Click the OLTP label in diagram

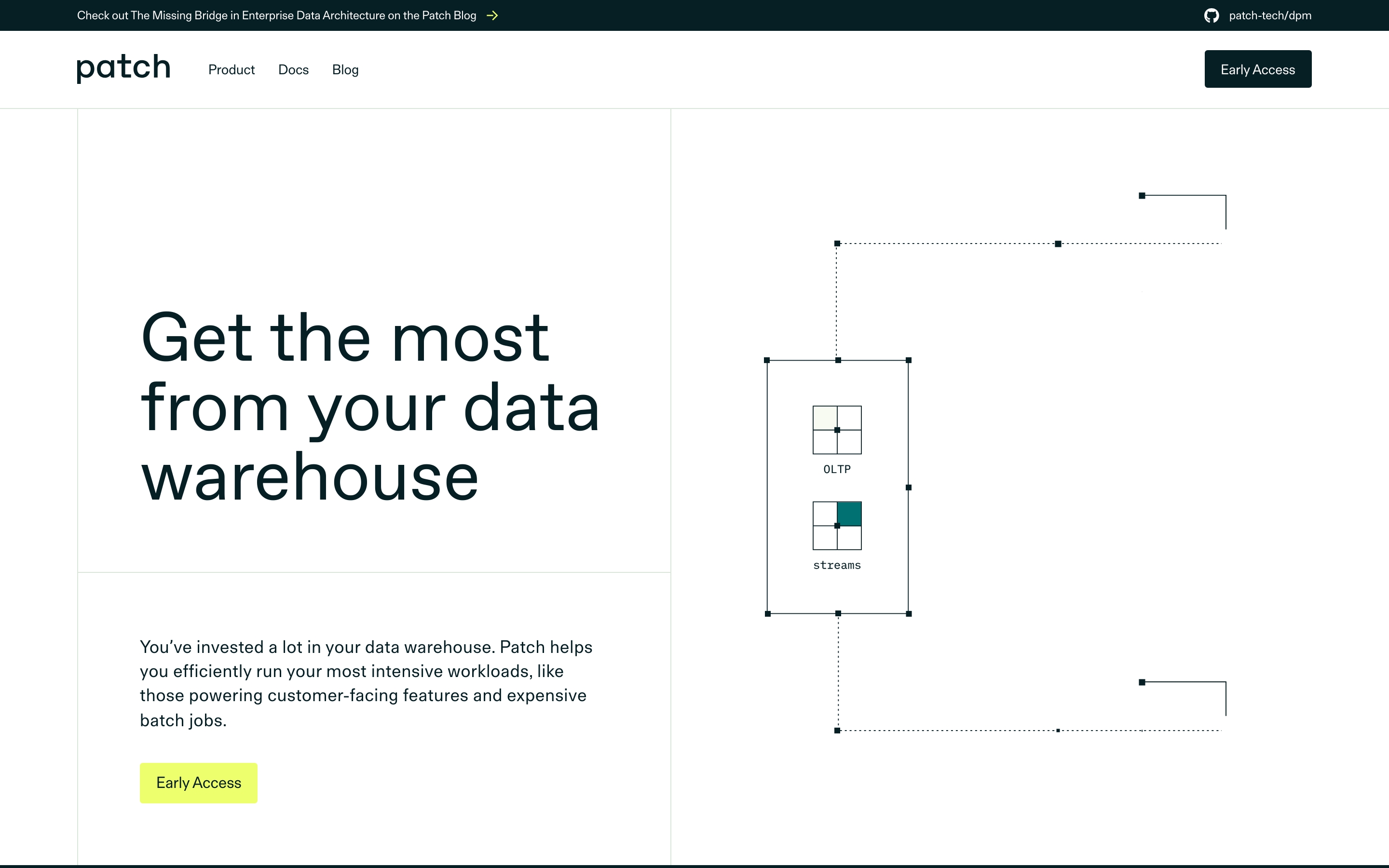[837, 469]
